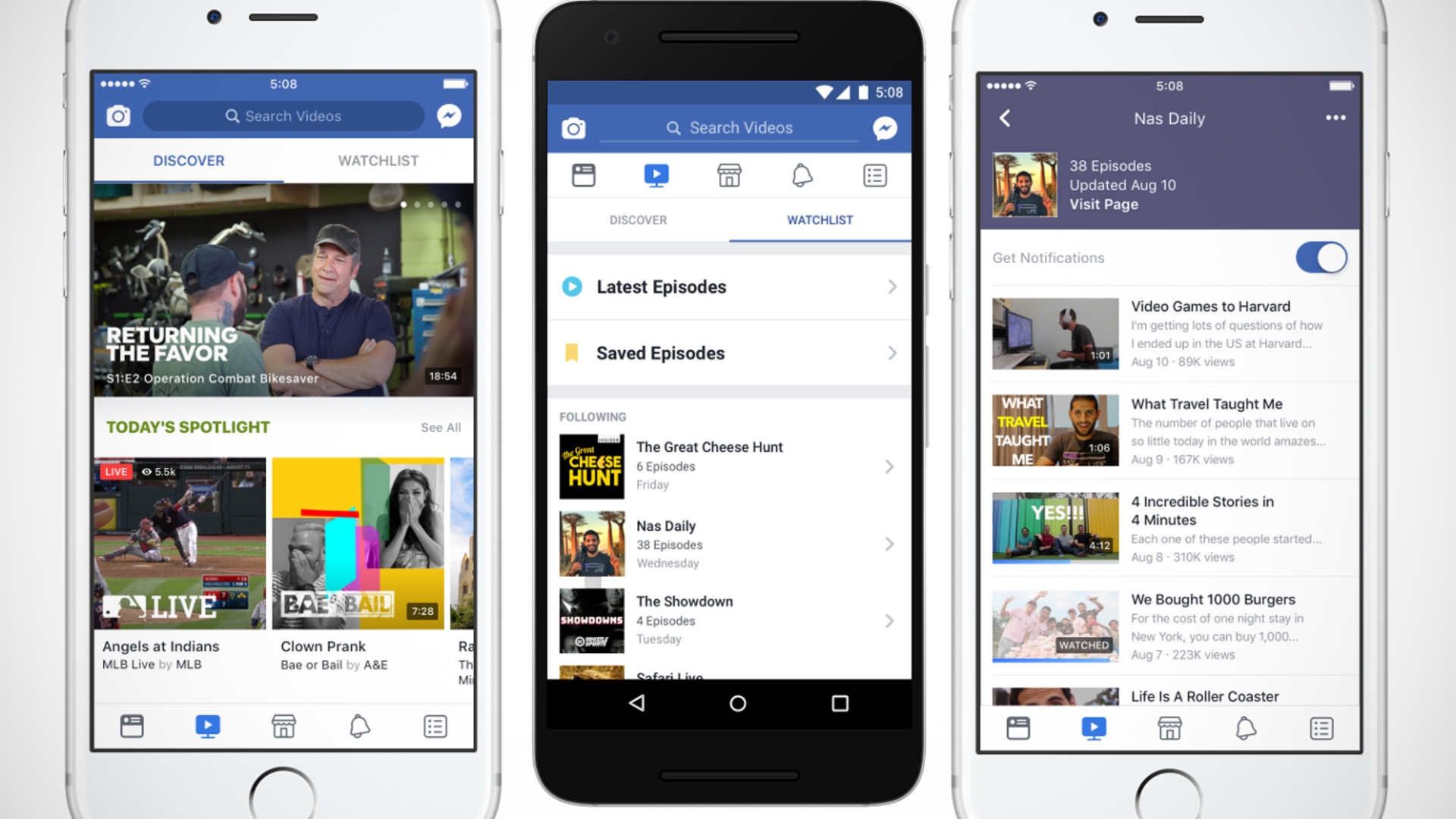Tap the menu list icon bottom right
1456x819 pixels.
(1322, 727)
